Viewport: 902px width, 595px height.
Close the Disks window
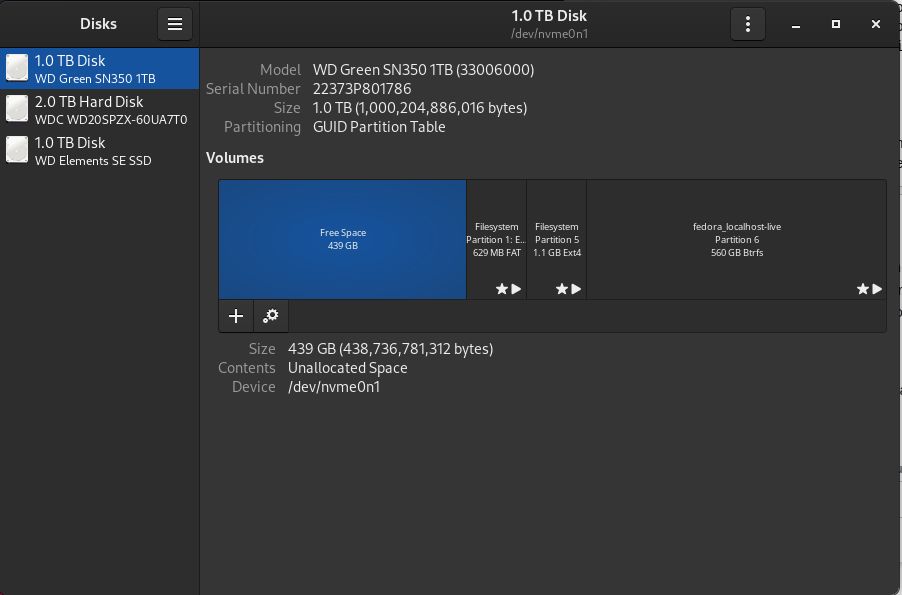(x=876, y=24)
